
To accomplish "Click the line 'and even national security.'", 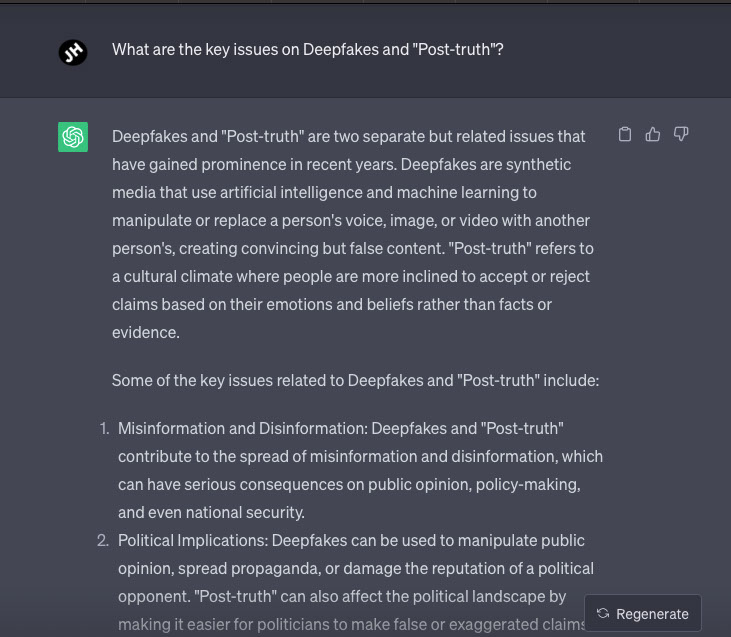I will (211, 512).
